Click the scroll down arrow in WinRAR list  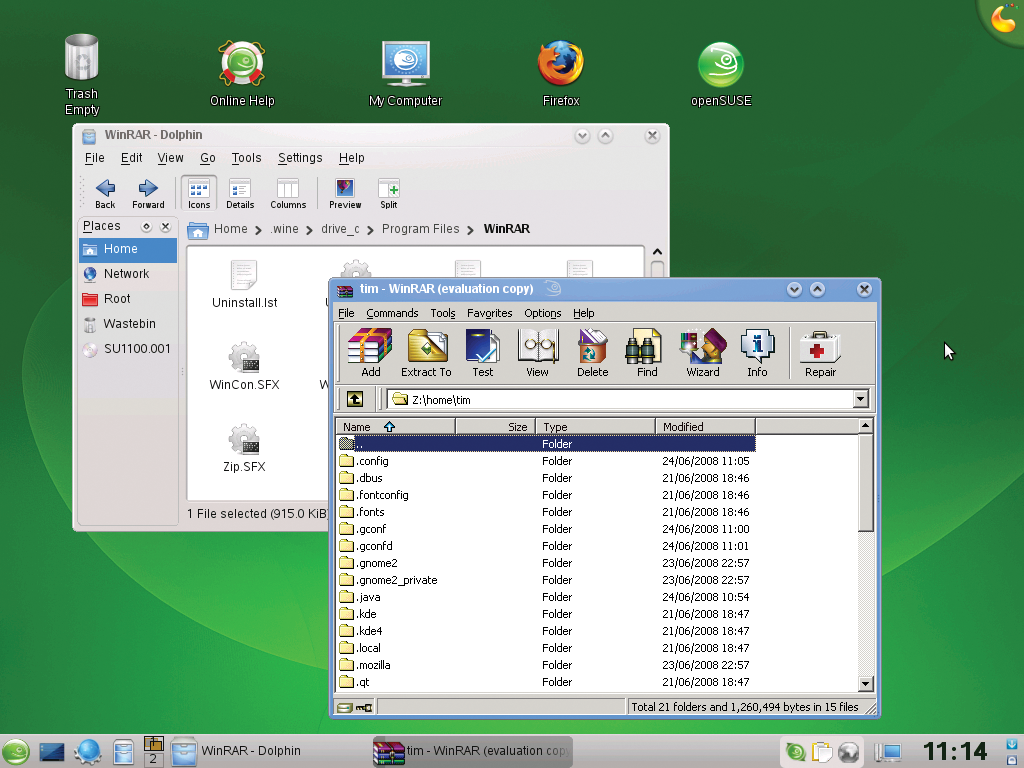[865, 684]
